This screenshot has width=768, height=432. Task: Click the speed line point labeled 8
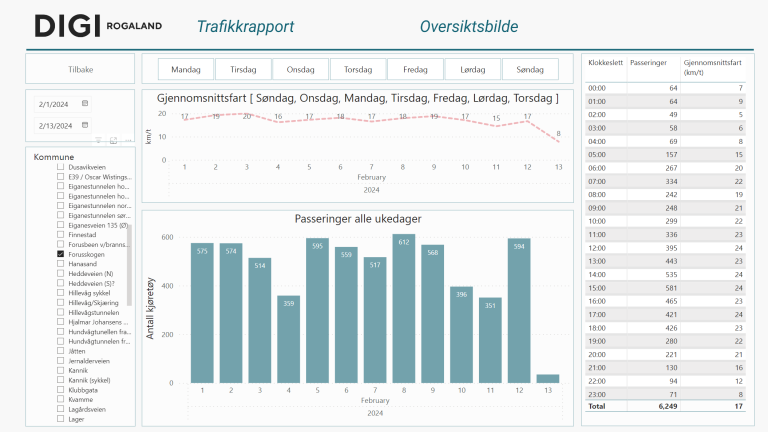pos(558,142)
